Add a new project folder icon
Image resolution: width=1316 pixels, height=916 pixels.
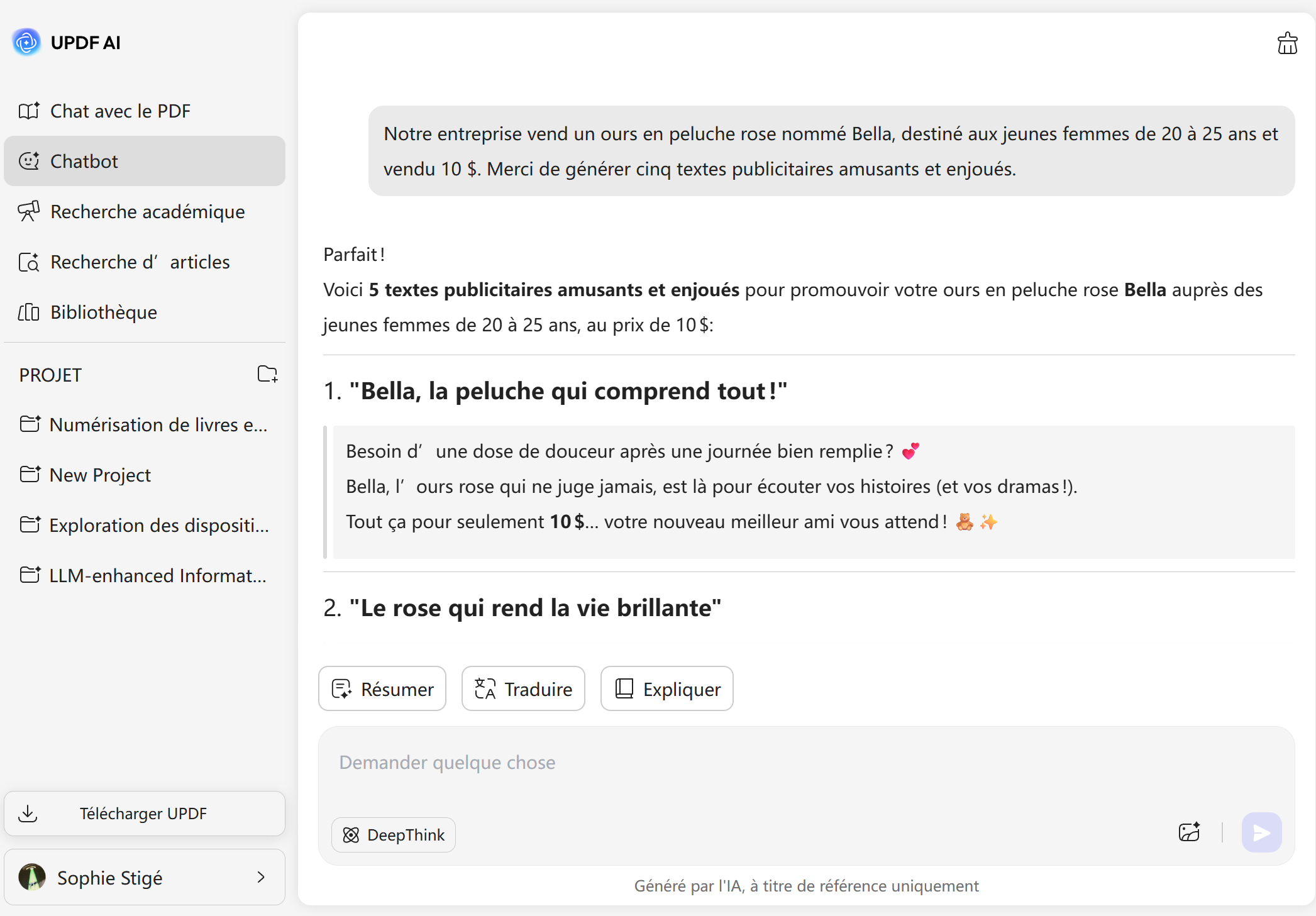coord(267,374)
